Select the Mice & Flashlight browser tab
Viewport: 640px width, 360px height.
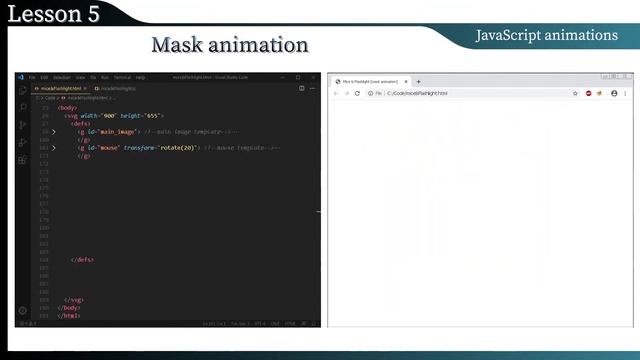[x=371, y=82]
